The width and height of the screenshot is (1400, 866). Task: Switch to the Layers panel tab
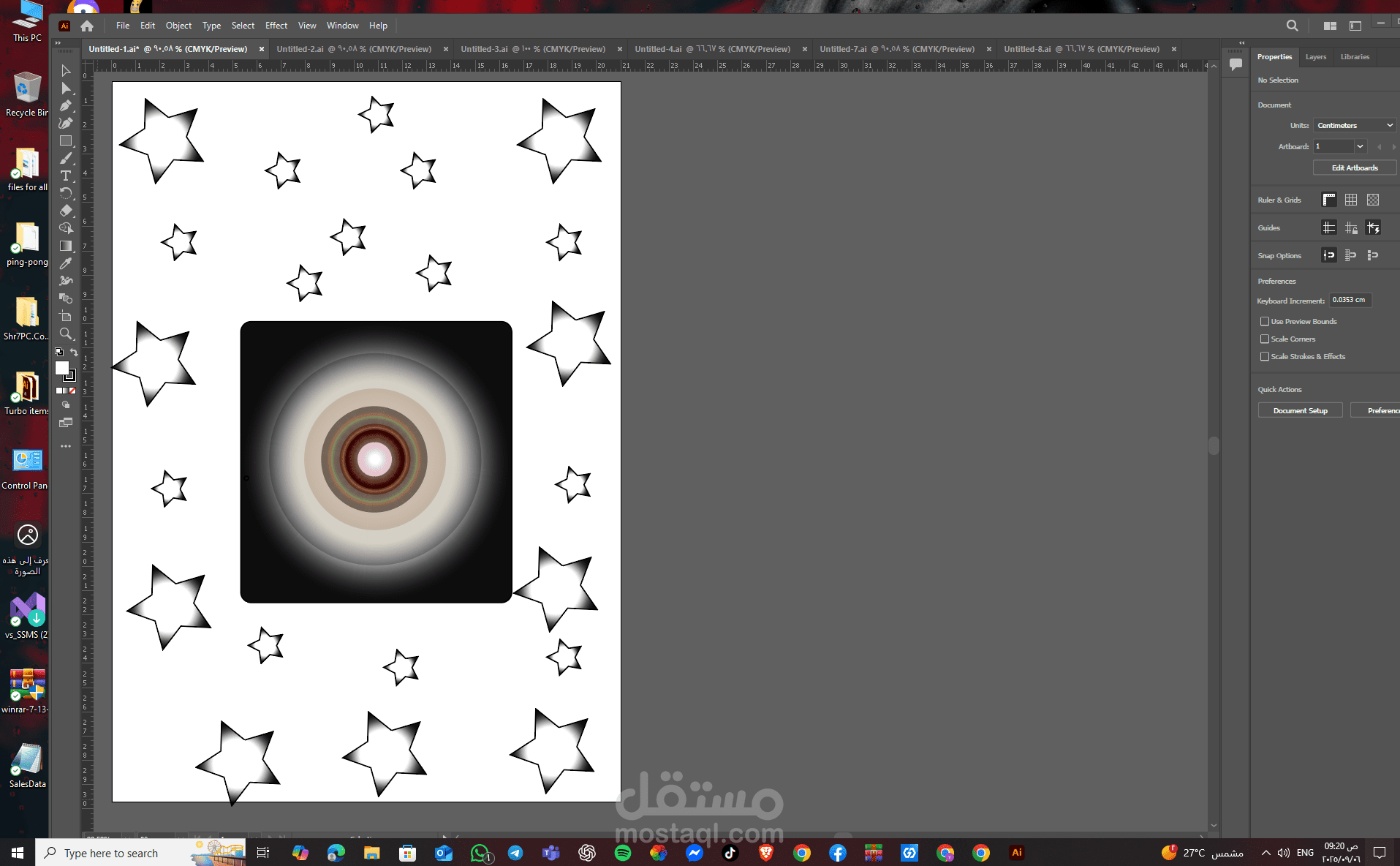[x=1316, y=57]
